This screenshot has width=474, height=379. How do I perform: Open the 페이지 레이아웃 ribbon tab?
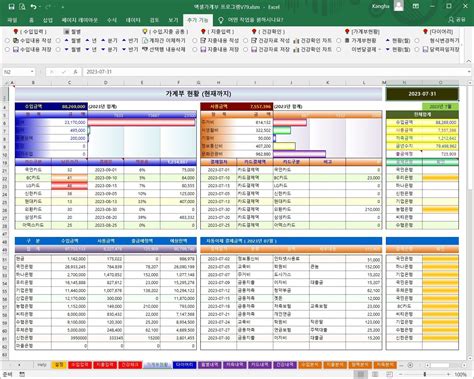pos(80,20)
